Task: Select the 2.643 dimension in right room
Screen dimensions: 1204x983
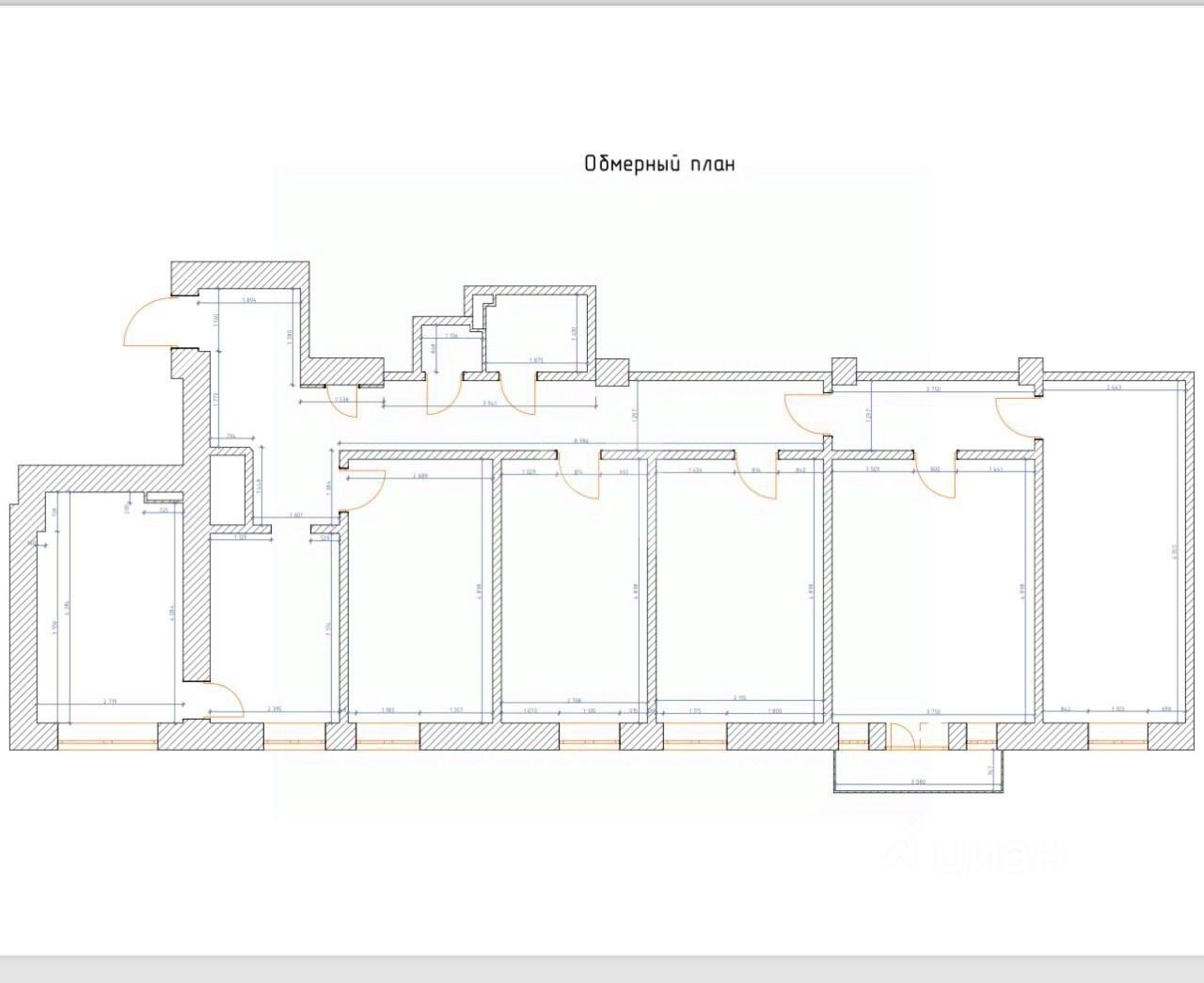Action: coord(1114,387)
